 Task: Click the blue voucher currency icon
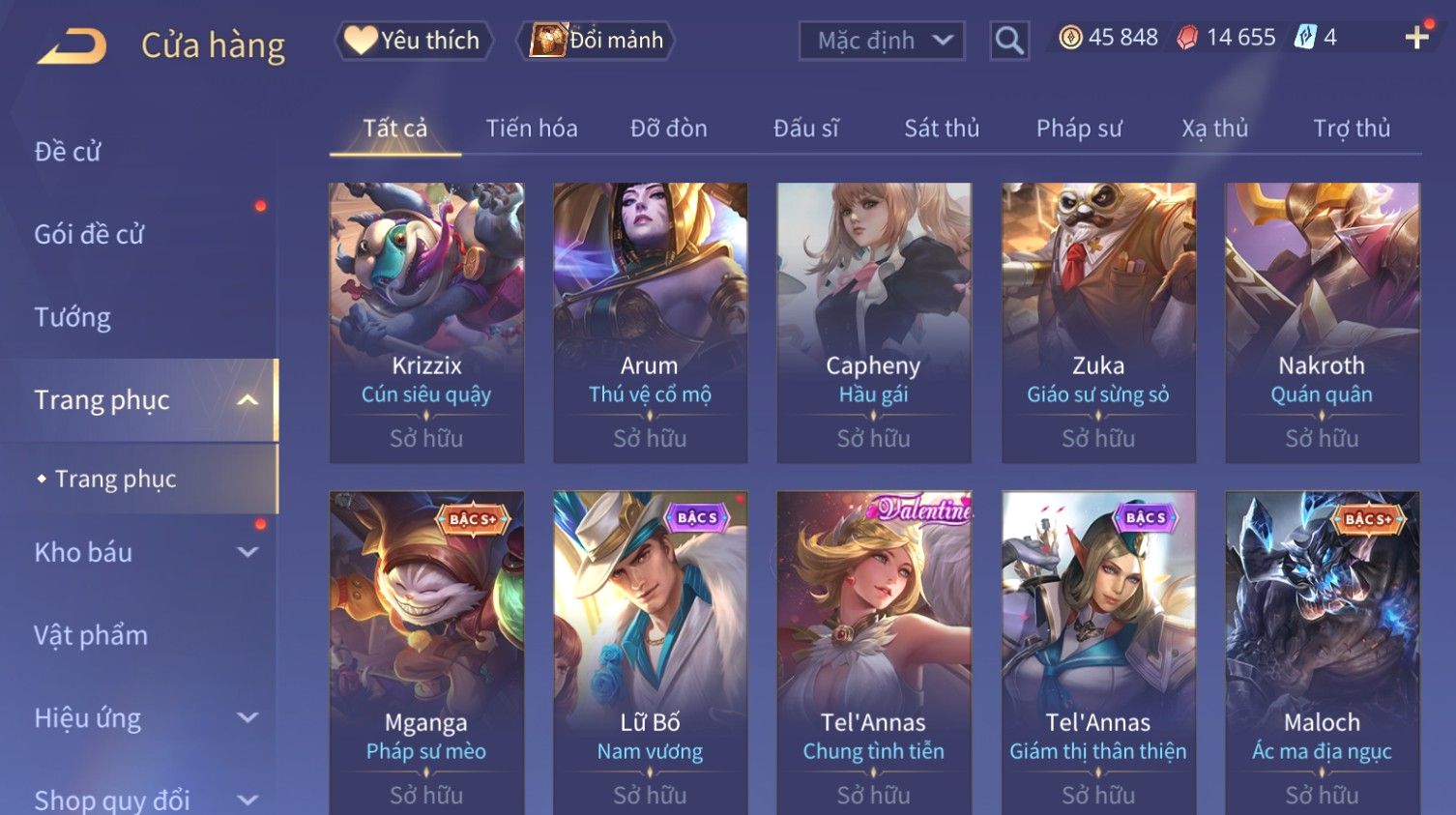click(1305, 38)
